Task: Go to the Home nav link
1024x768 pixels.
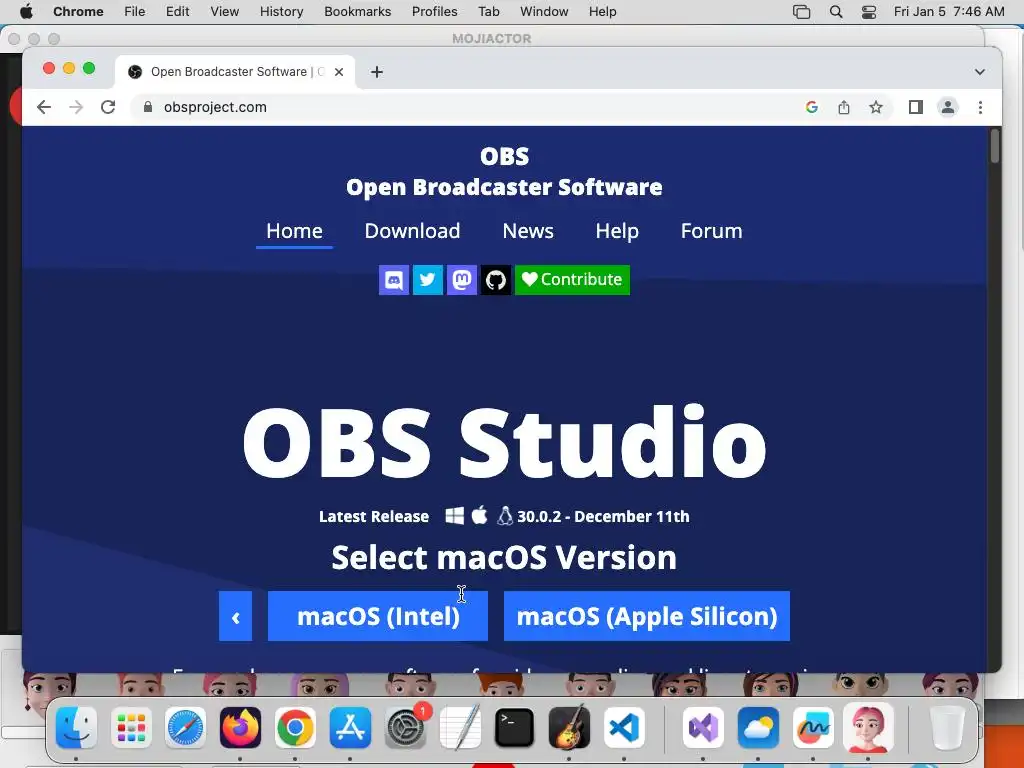Action: (295, 231)
